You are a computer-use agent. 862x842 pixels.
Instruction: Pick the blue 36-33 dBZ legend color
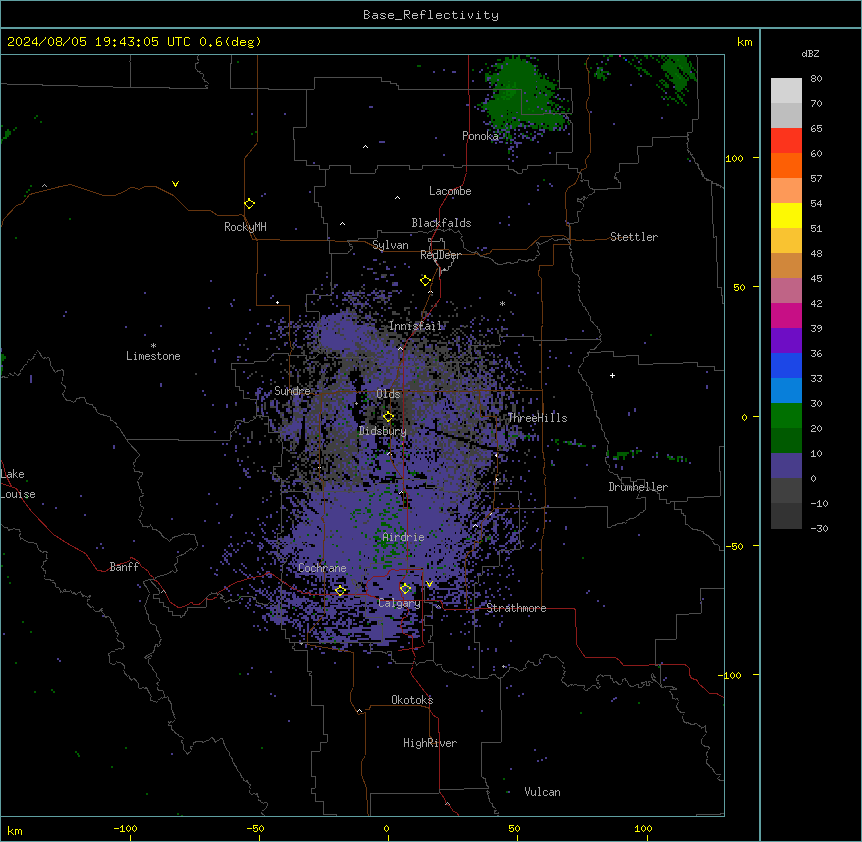coord(786,365)
